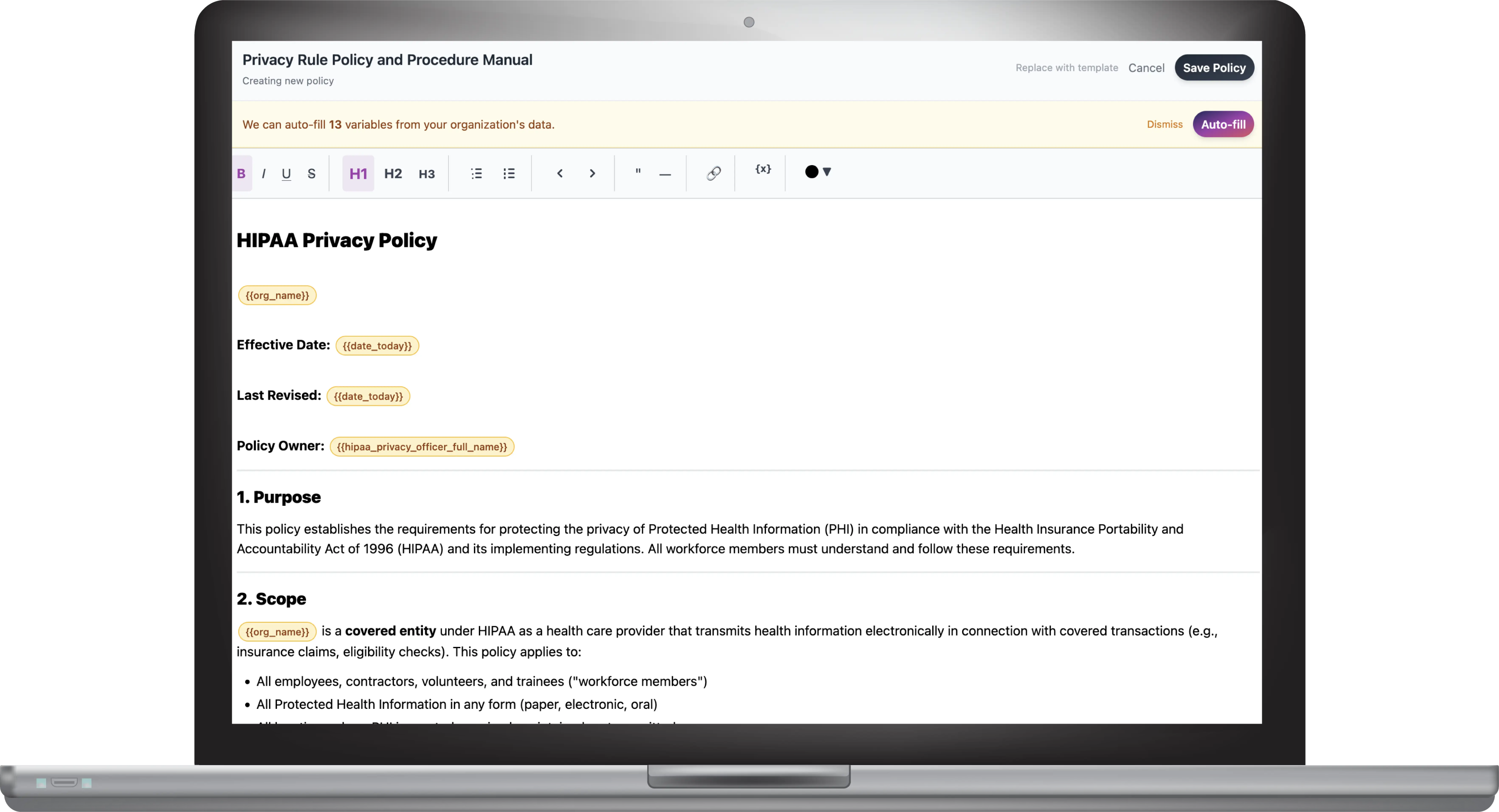Select the hipaa_privacy_officer_full_name variable chip
Screen dimensions: 1499x812
coord(422,447)
